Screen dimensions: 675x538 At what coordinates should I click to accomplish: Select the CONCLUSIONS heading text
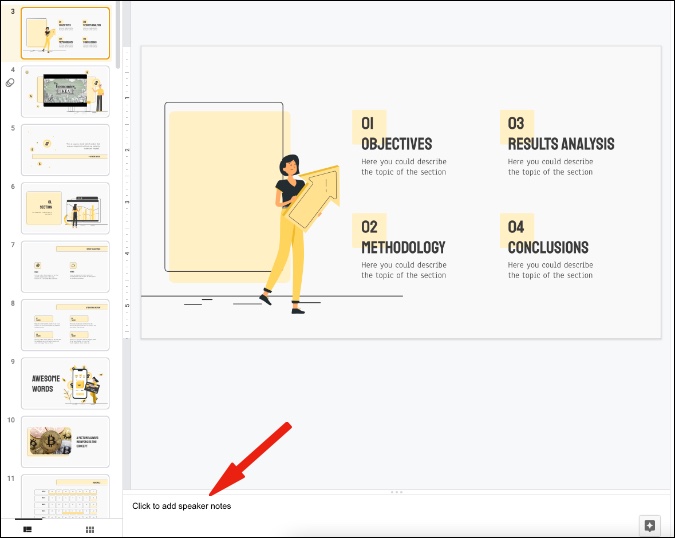pyautogui.click(x=548, y=247)
